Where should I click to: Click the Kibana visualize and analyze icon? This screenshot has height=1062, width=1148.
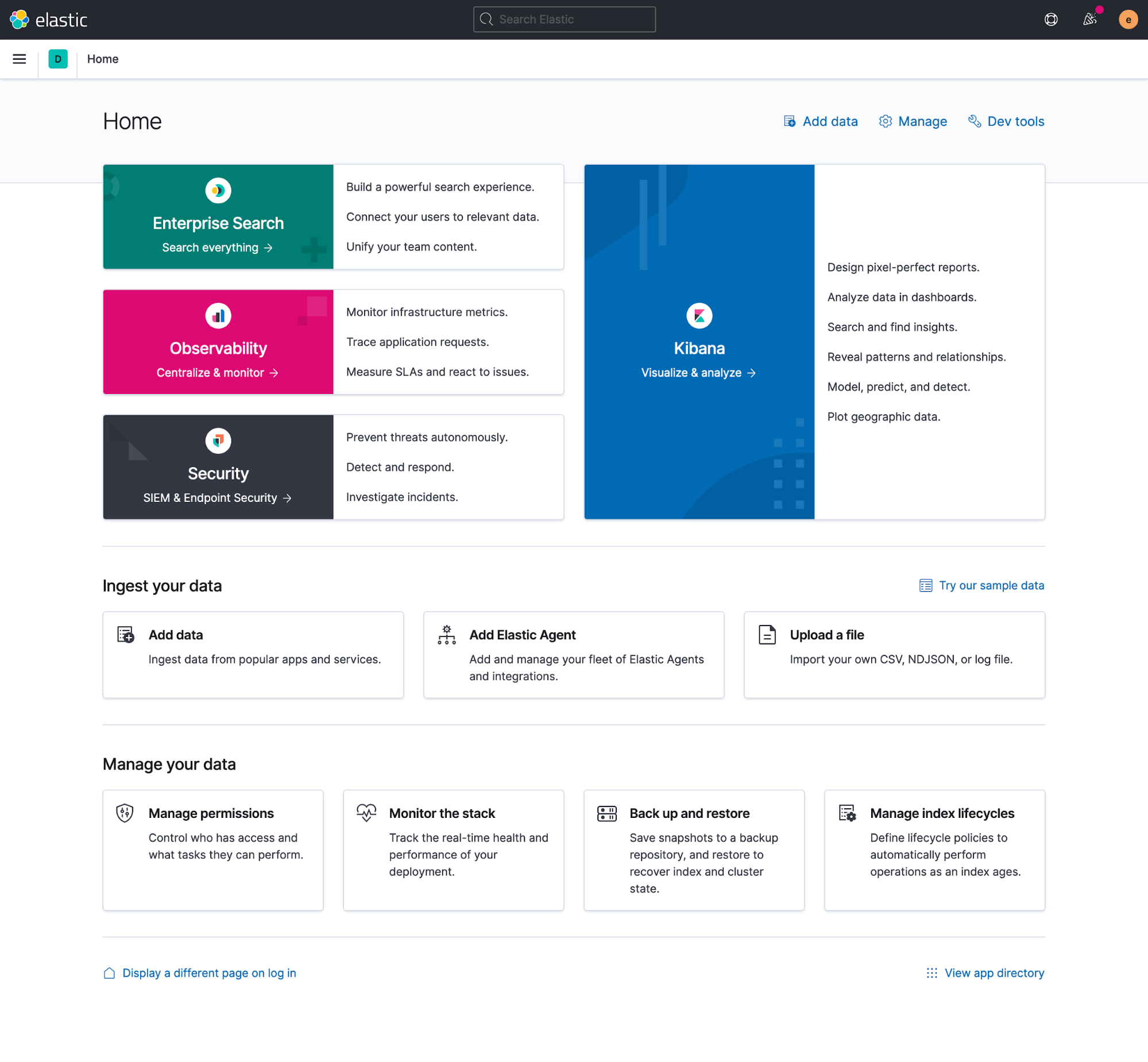699,315
